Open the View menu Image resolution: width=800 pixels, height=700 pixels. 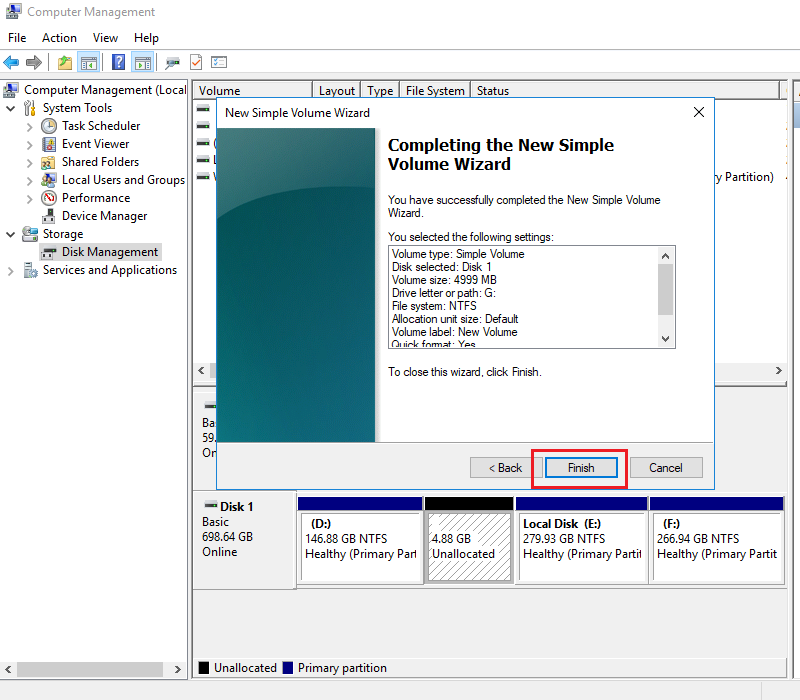[105, 37]
